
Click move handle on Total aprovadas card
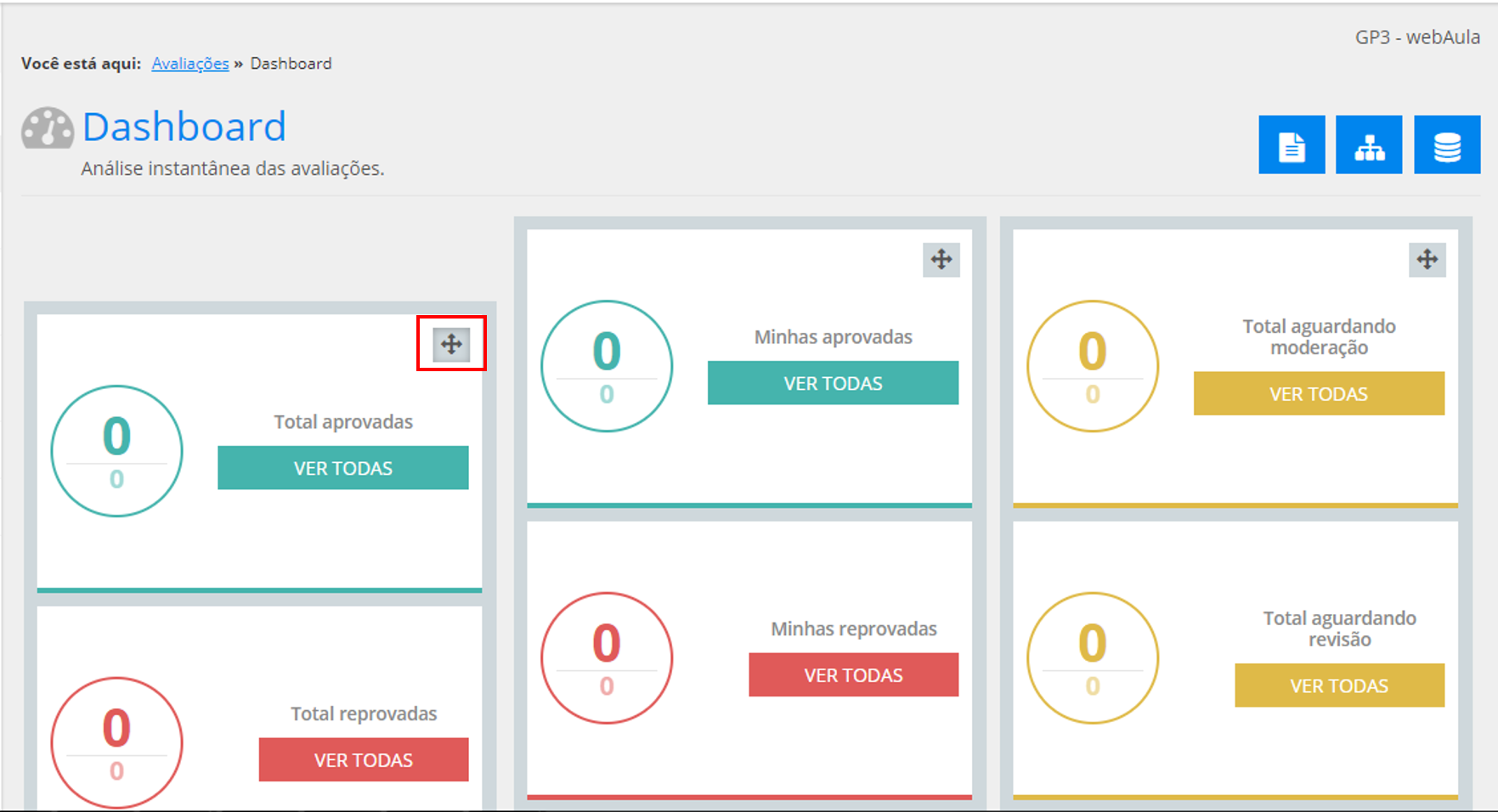(451, 344)
